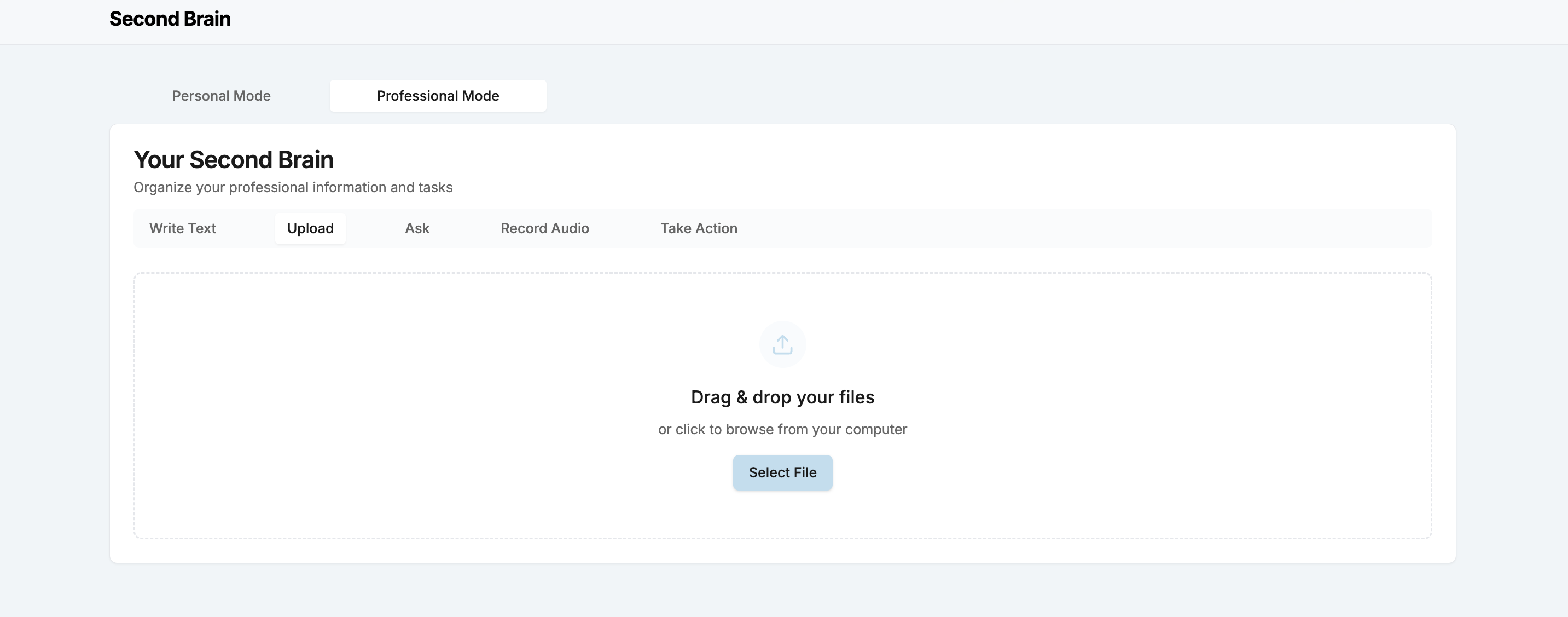
Task: Switch to Personal Mode
Action: click(221, 96)
